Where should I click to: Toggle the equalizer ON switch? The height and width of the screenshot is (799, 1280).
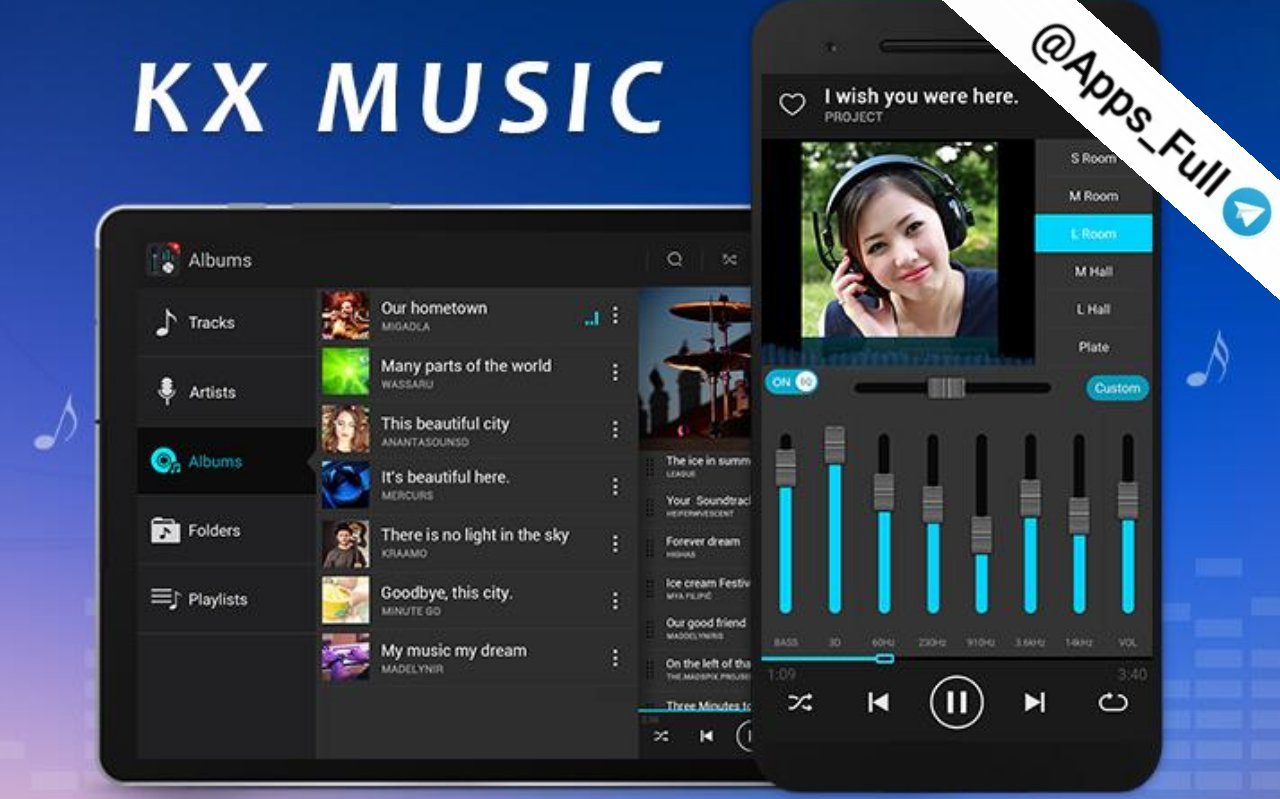[791, 382]
